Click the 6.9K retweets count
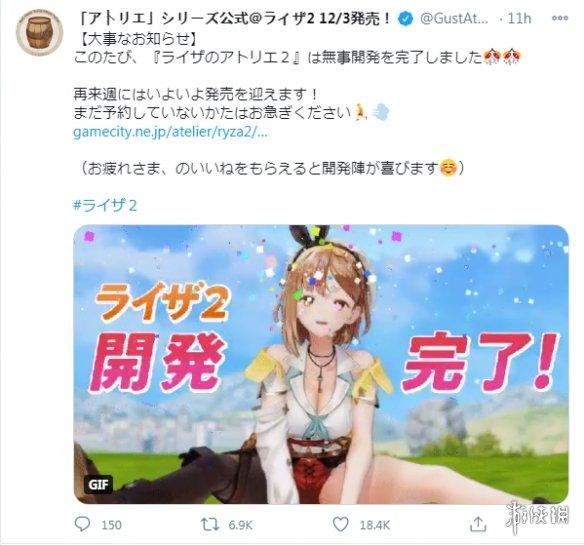This screenshot has height=545, width=584. (x=240, y=525)
